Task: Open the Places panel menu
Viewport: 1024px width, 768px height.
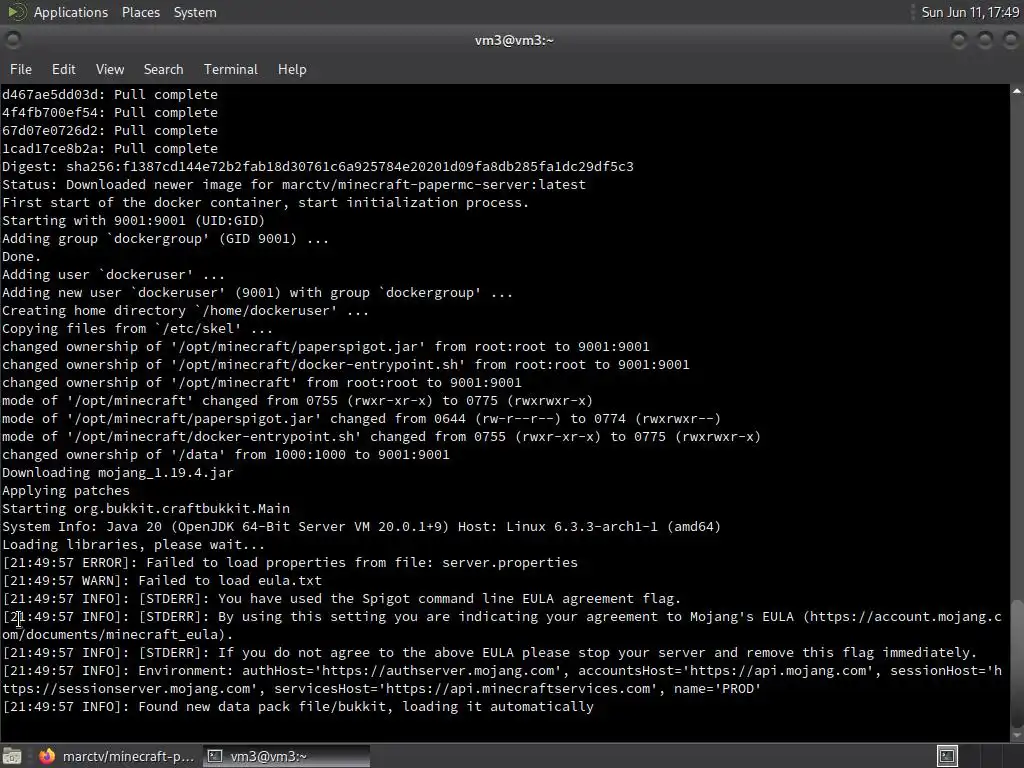Action: pyautogui.click(x=140, y=12)
